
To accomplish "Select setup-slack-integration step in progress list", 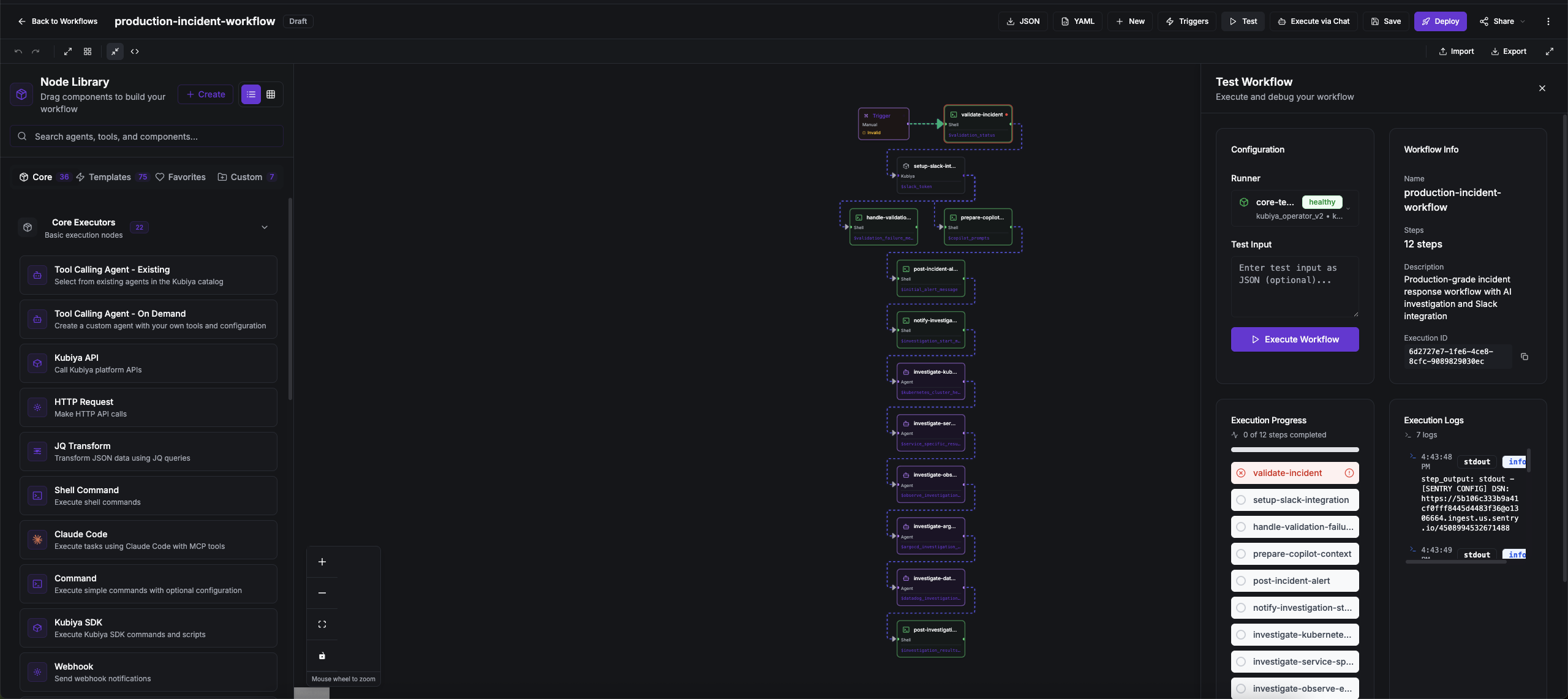I will click(1295, 500).
